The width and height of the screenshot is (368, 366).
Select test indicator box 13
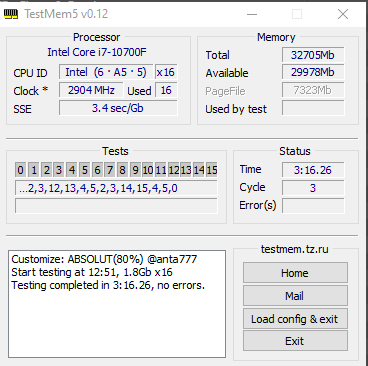pos(186,170)
